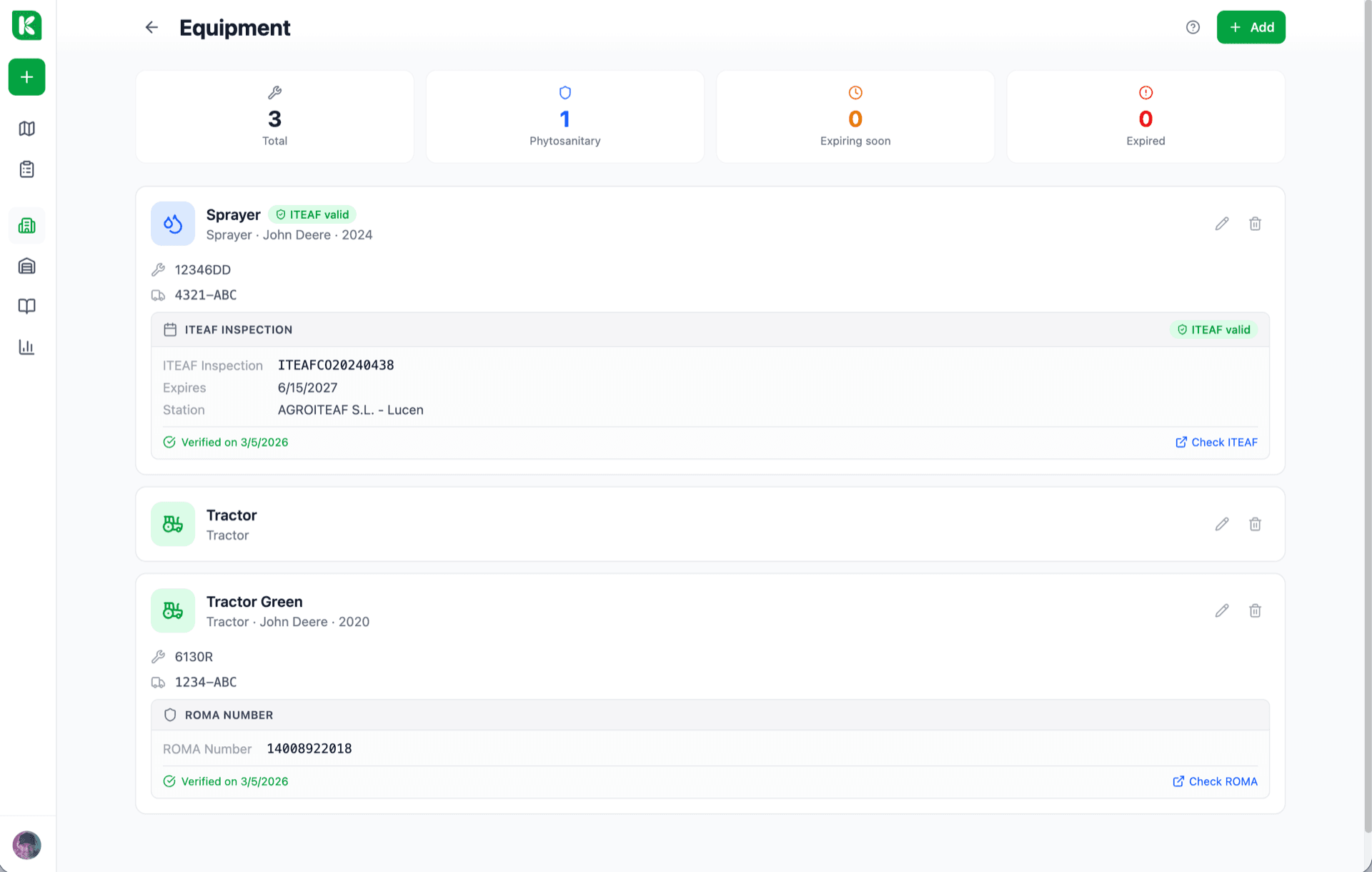Open the map icon in sidebar
The image size is (1372, 872).
[x=27, y=129]
